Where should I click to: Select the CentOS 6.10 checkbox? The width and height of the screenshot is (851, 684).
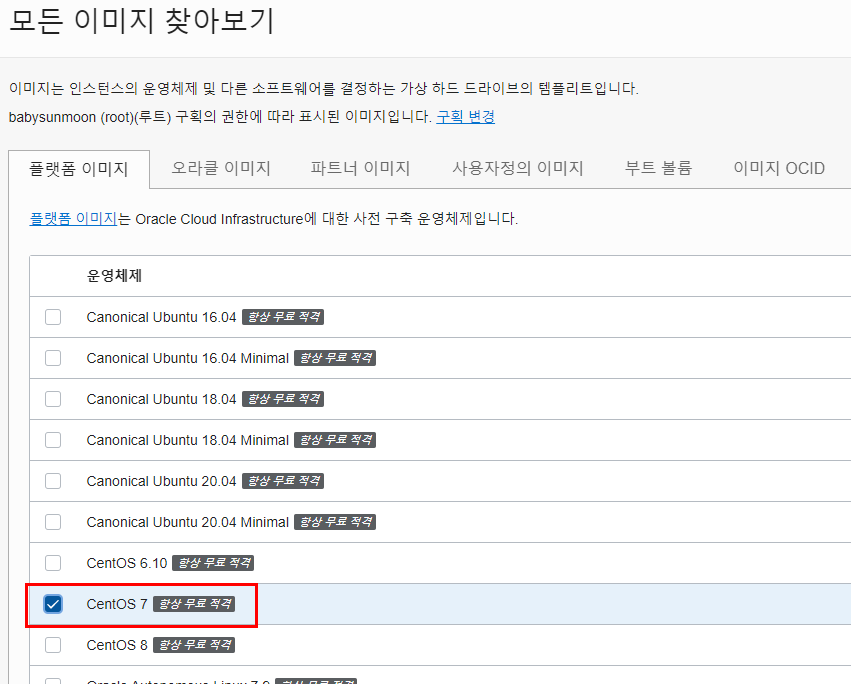coord(53,563)
